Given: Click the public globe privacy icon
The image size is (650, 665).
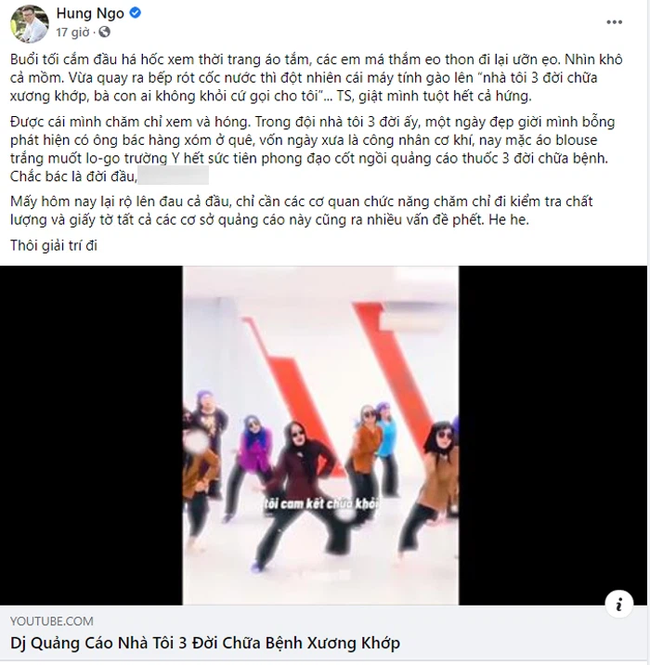Looking at the screenshot, I should point(104,32).
